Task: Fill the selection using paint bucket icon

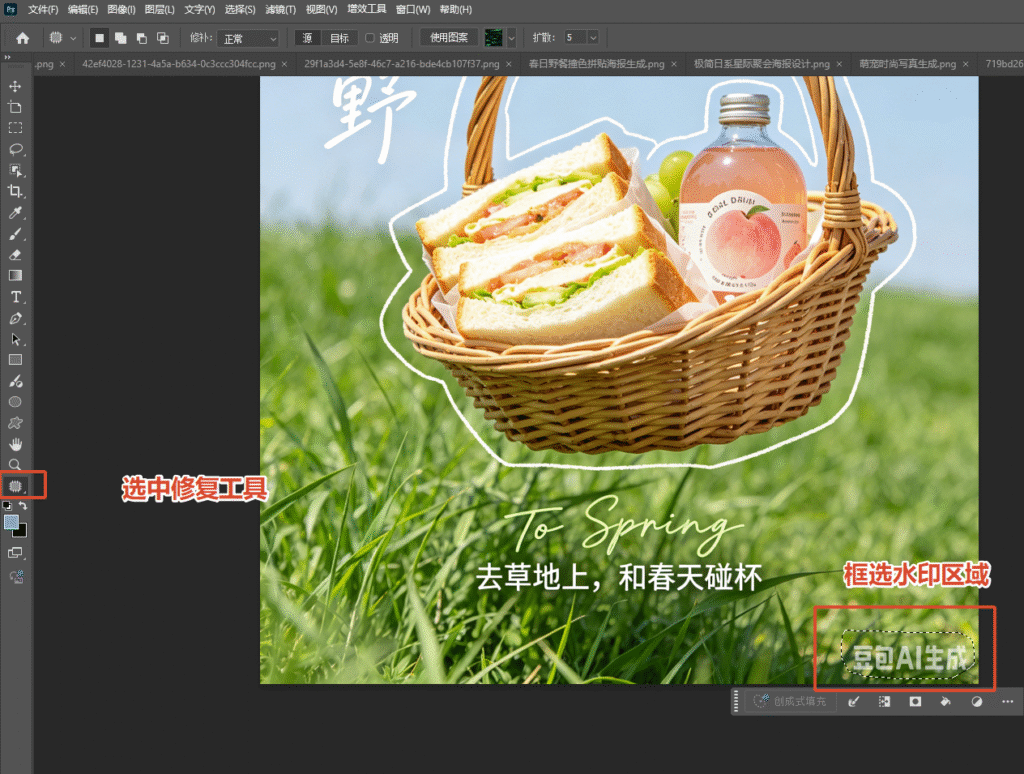Action: click(x=945, y=701)
